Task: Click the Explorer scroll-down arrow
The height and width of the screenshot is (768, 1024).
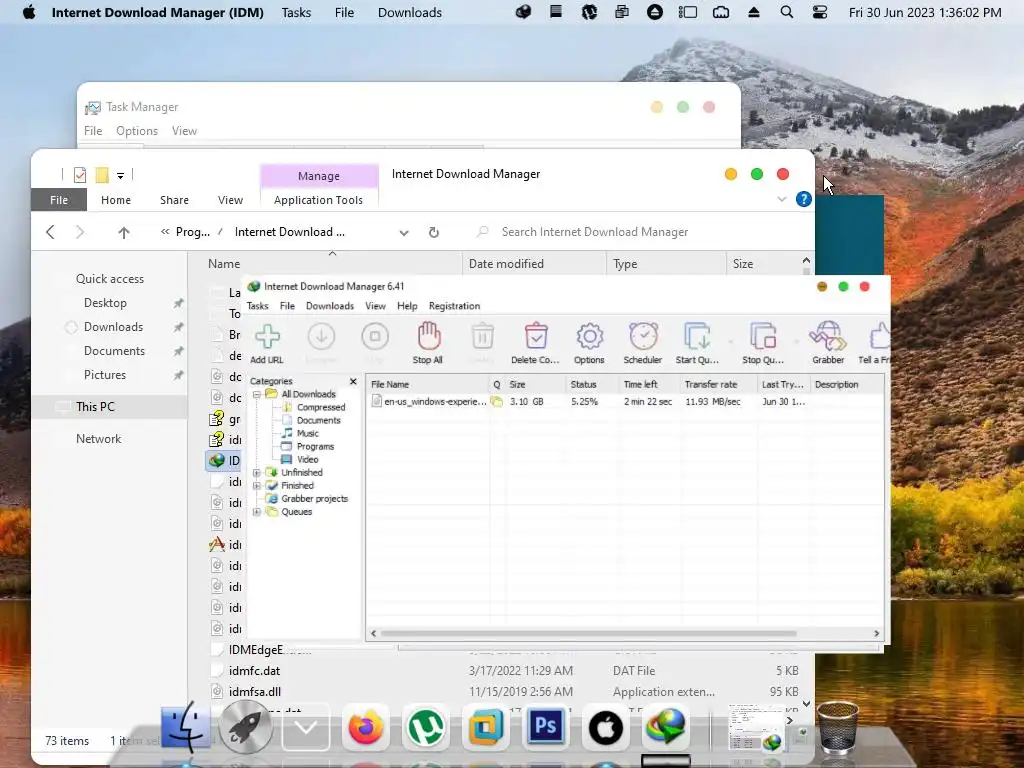Action: (807, 703)
